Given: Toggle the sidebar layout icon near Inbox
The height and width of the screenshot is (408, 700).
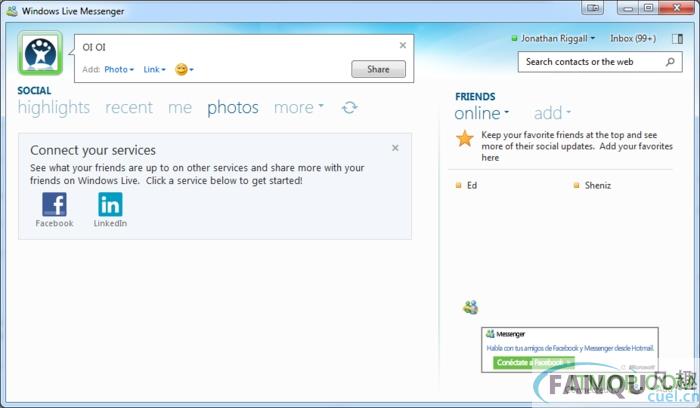Looking at the screenshot, I should pos(676,38).
